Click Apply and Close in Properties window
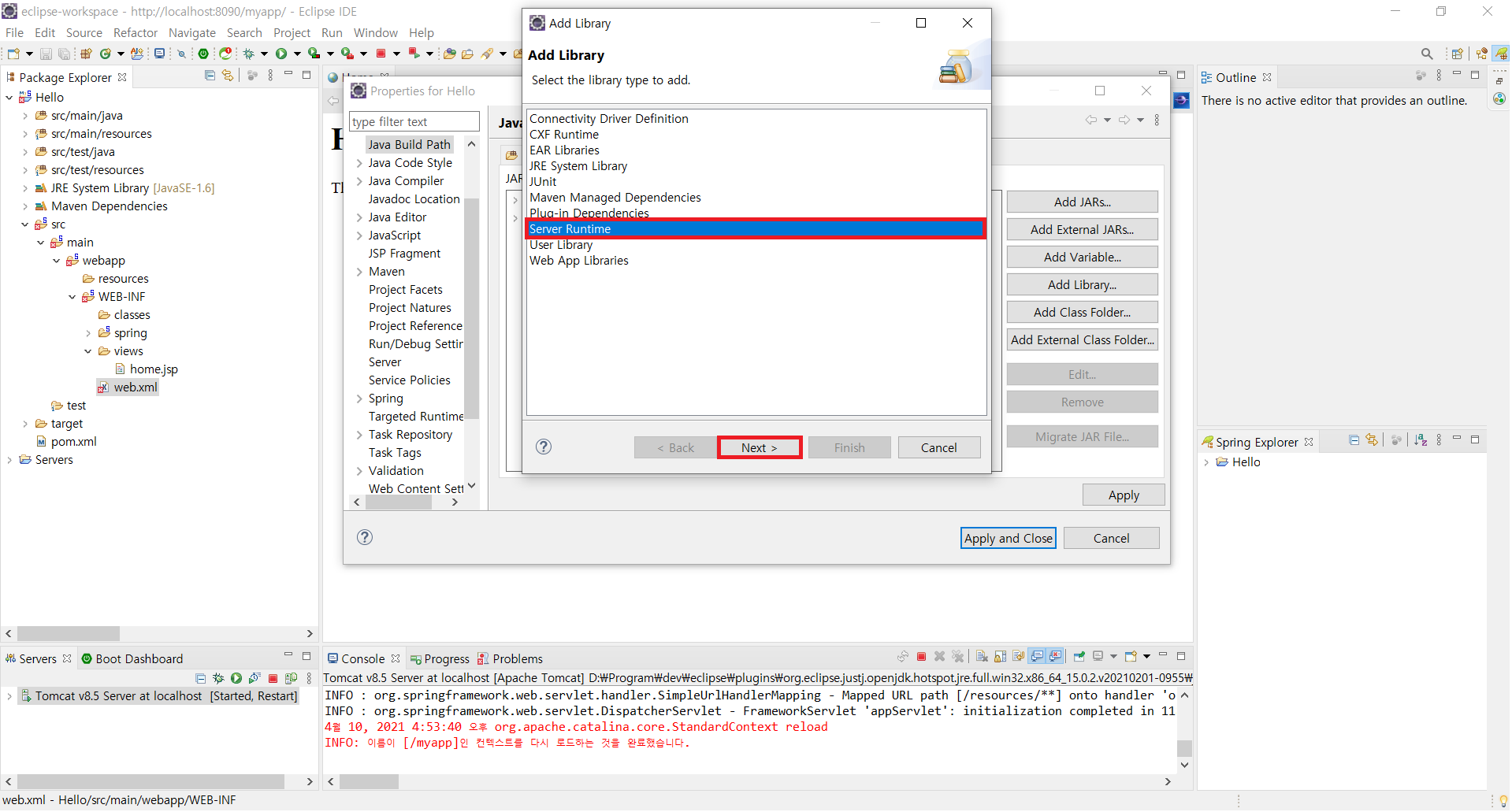The image size is (1512, 812). tap(1009, 539)
